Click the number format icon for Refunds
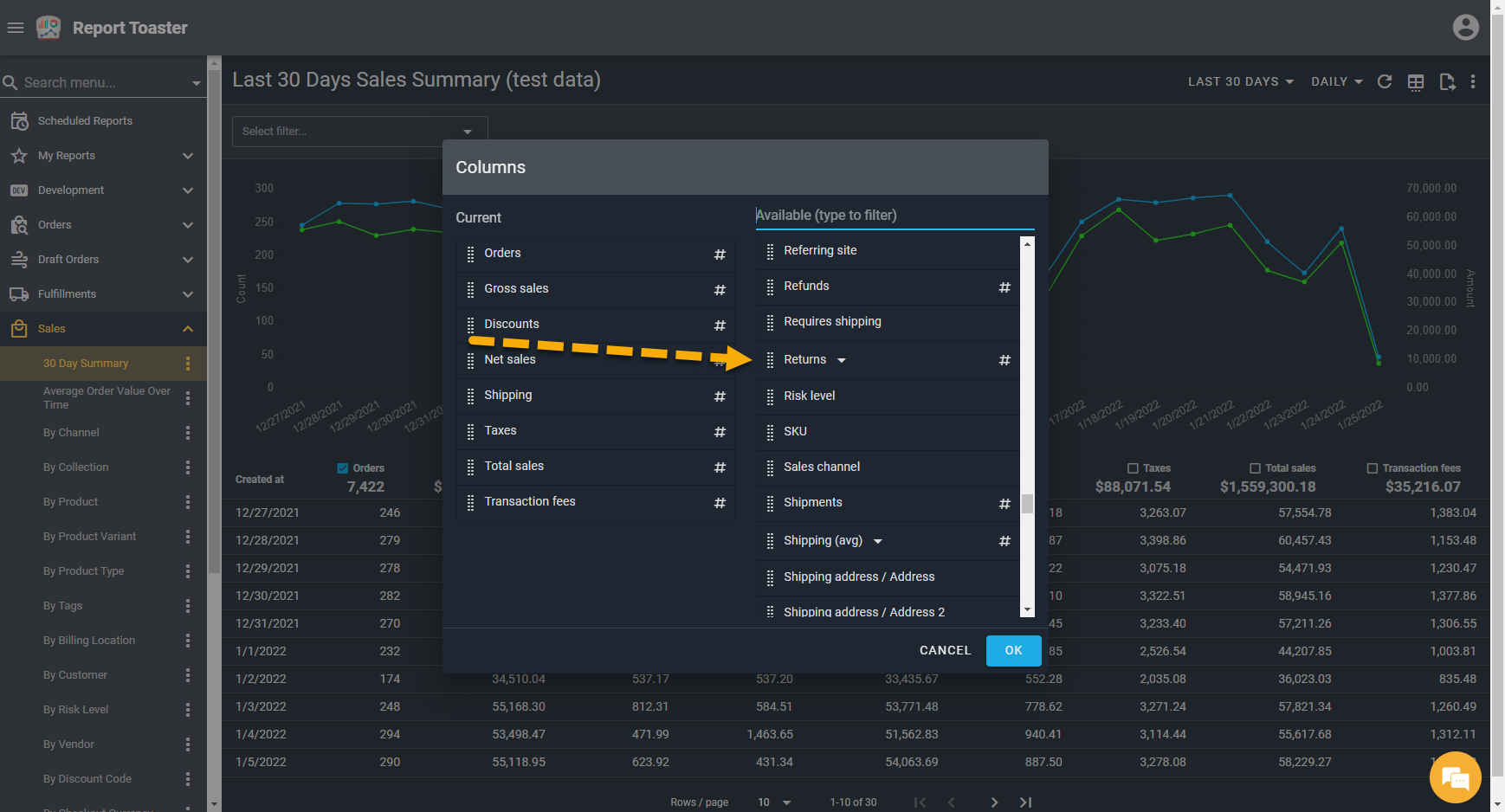 1004,287
